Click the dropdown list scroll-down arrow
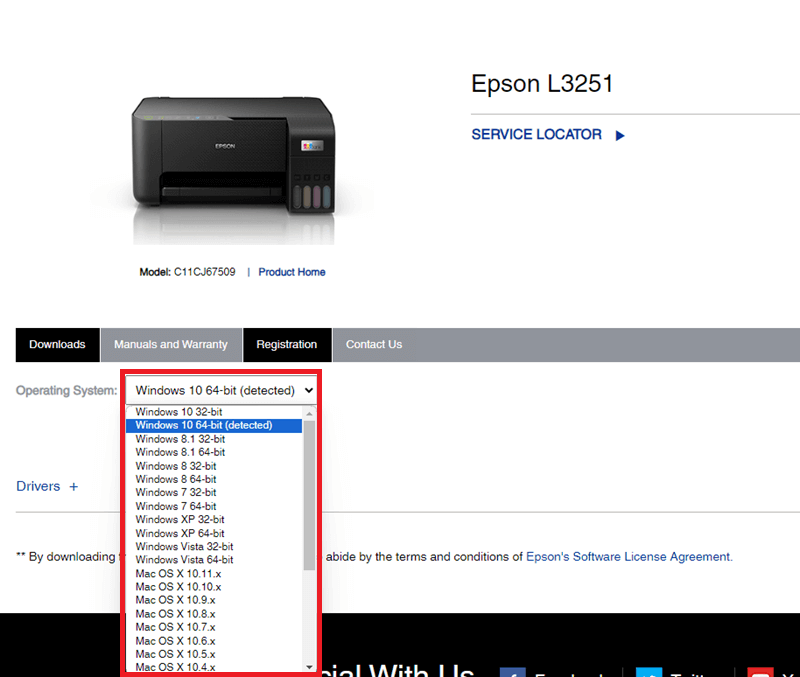Screen dimensions: 800x677 (309, 667)
